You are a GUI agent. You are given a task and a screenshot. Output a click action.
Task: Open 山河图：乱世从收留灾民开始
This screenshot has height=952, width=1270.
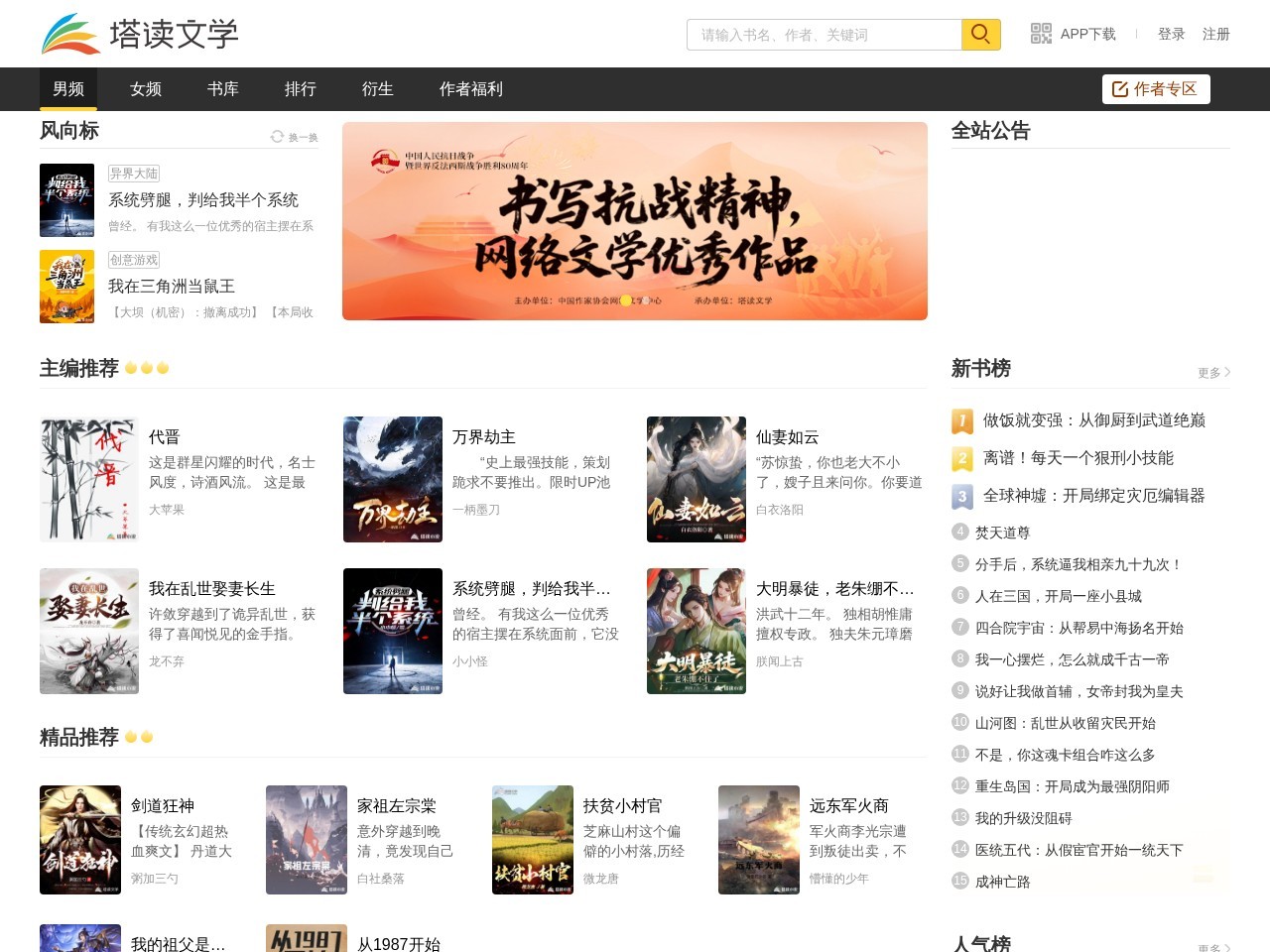pyautogui.click(x=1066, y=724)
